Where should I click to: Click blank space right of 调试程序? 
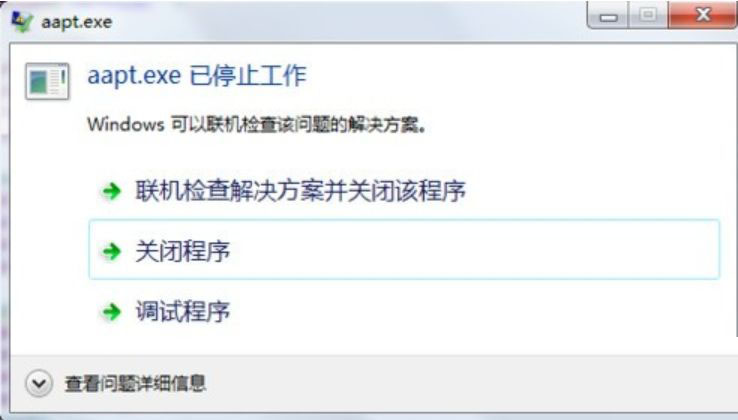pyautogui.click(x=471, y=312)
